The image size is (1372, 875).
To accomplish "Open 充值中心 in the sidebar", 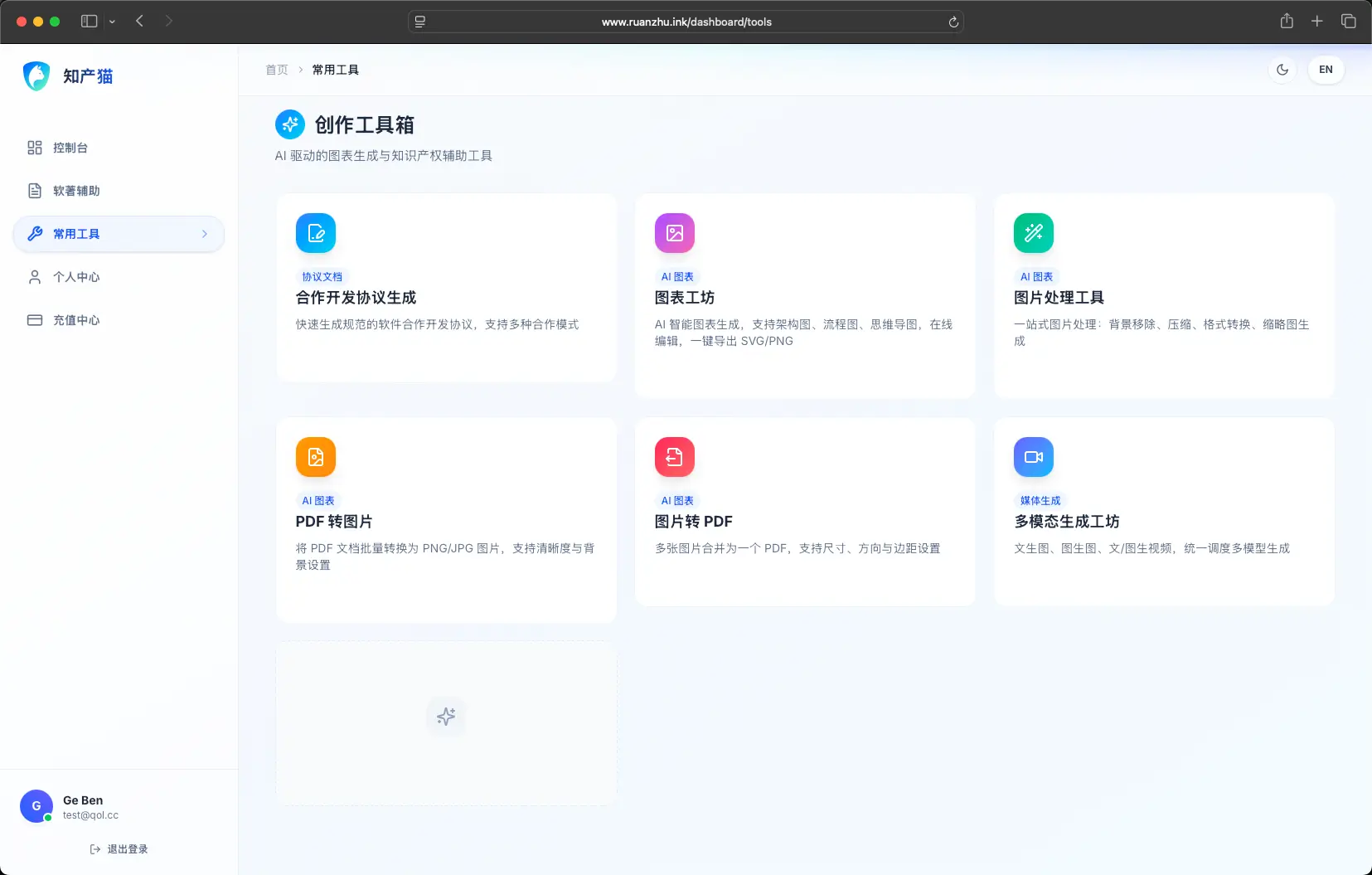I will (x=76, y=320).
